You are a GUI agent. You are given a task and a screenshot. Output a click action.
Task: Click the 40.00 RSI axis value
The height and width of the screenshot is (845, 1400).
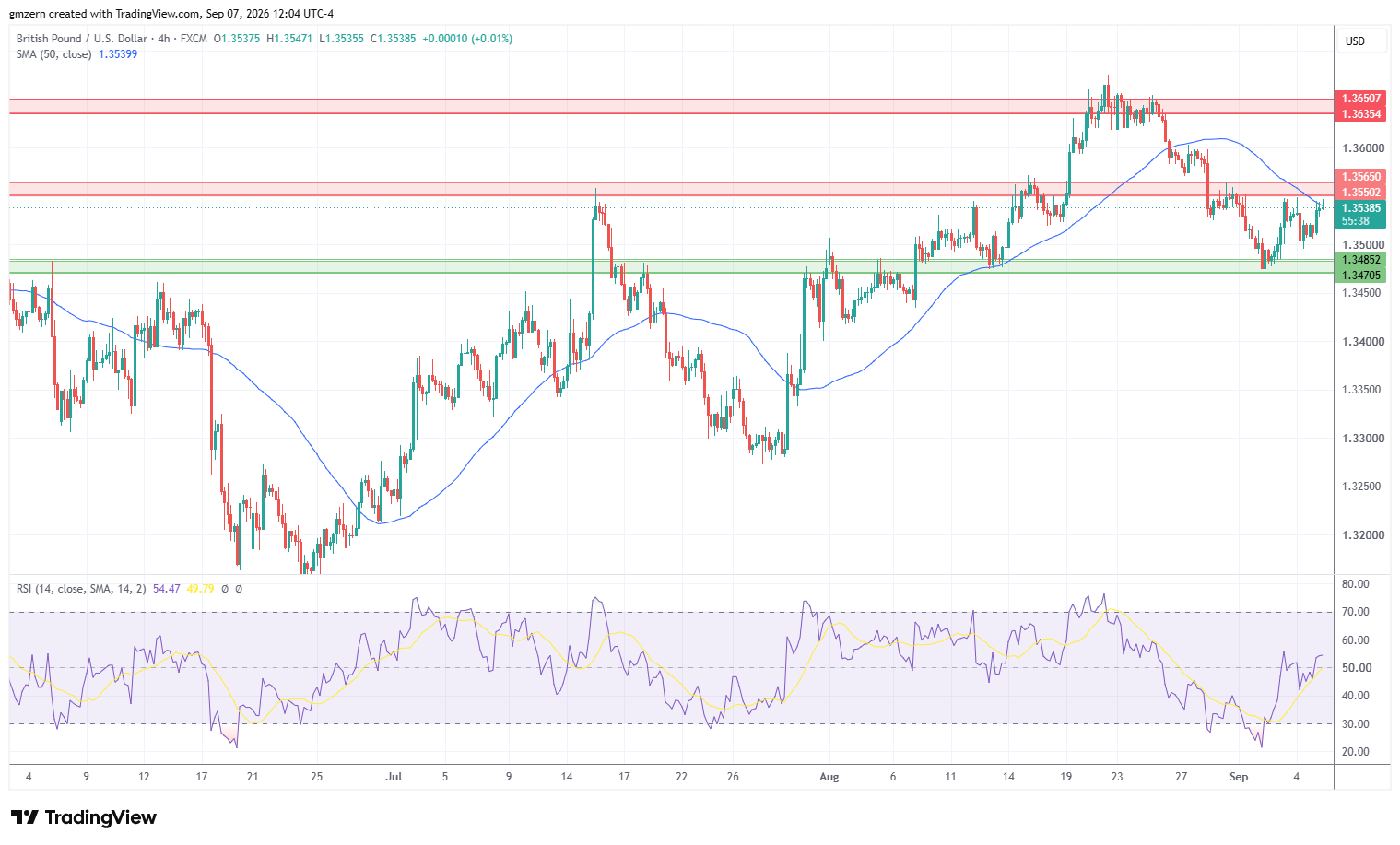point(1356,696)
